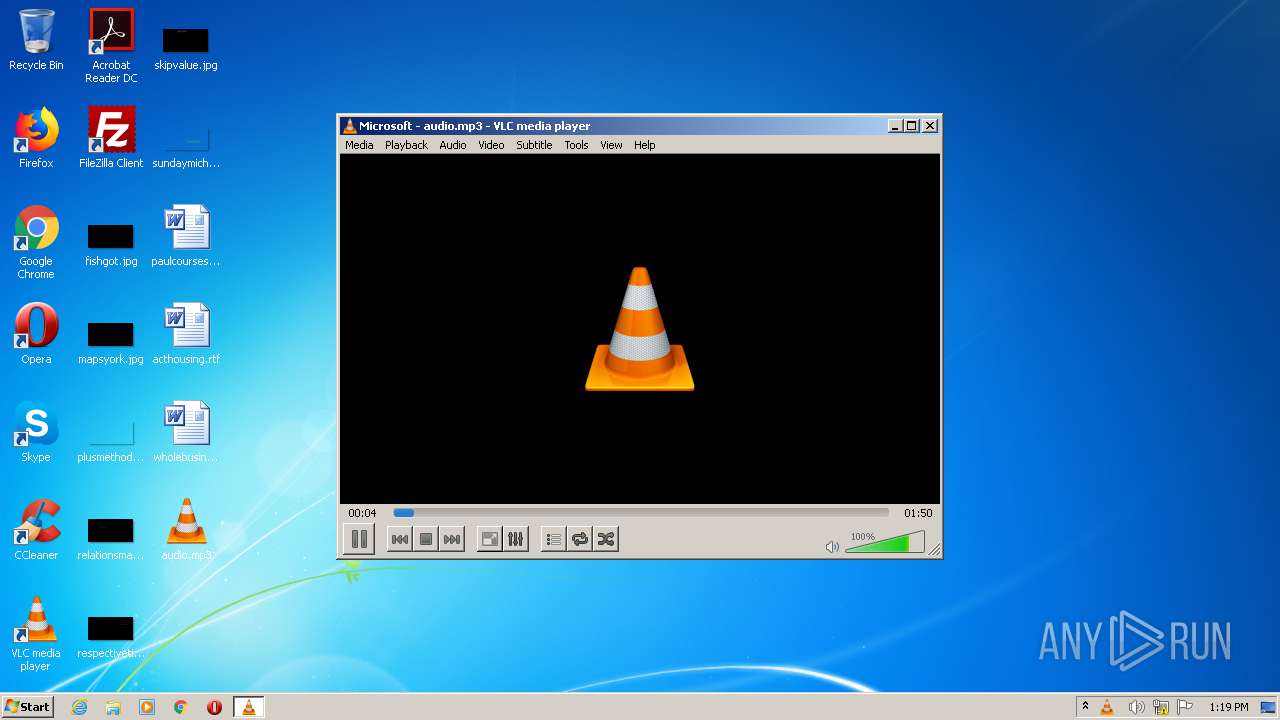Open the Media menu

(359, 145)
